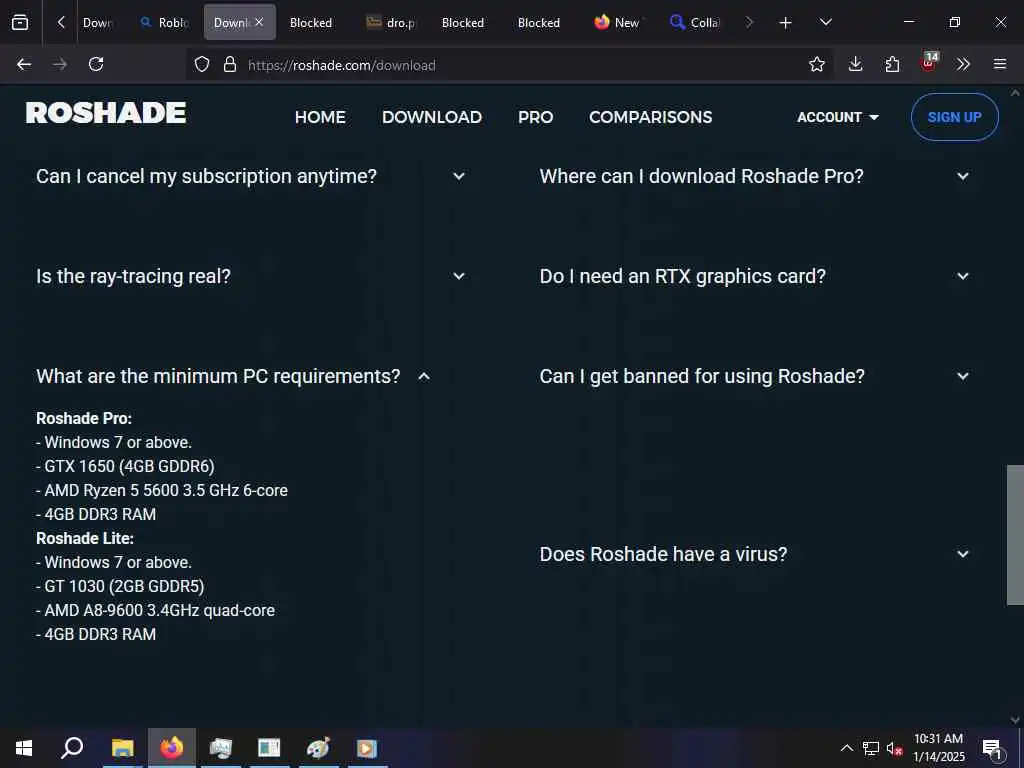Click 'AMD A8-9600 3.4GHz quad-core' text
1024x768 pixels.
click(x=159, y=611)
